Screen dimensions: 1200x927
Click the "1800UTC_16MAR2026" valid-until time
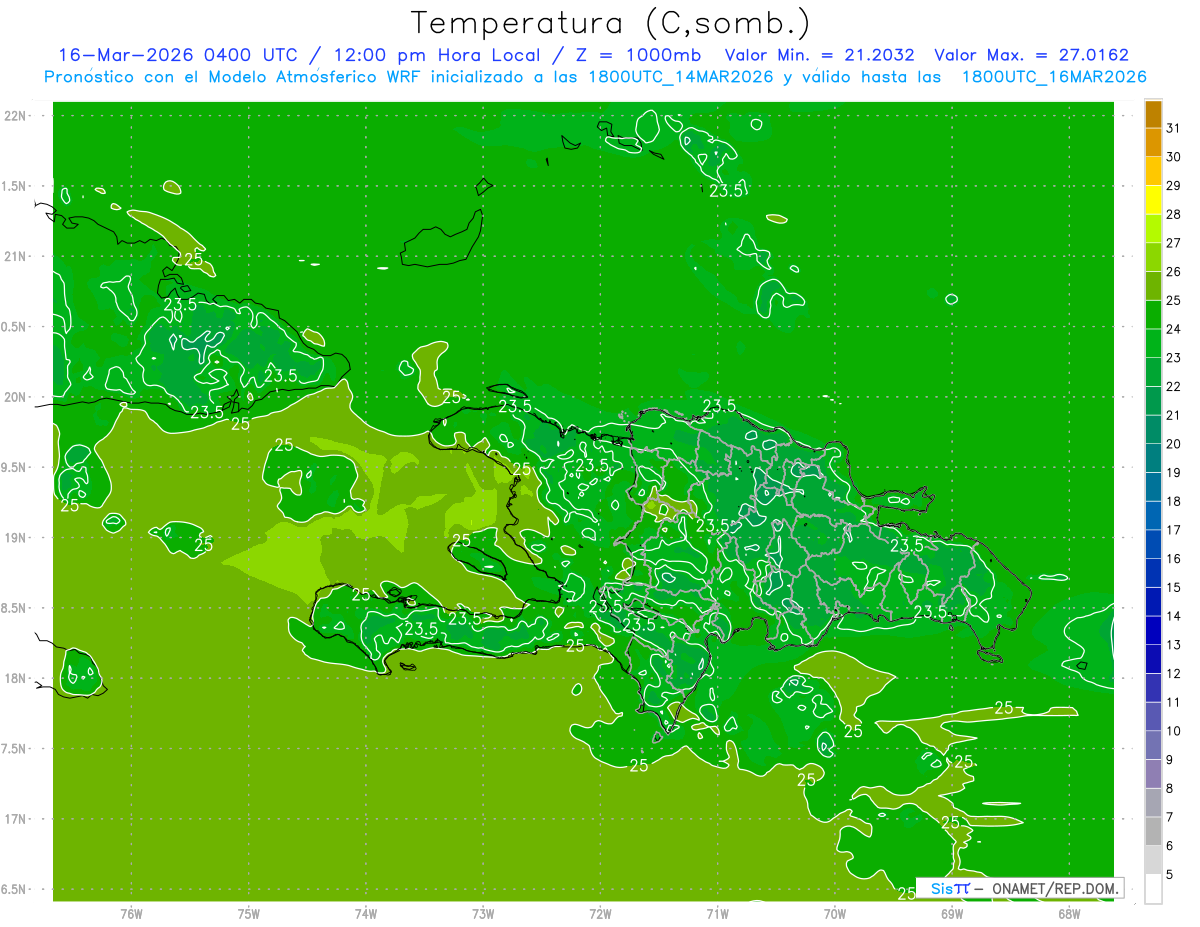pos(1053,77)
